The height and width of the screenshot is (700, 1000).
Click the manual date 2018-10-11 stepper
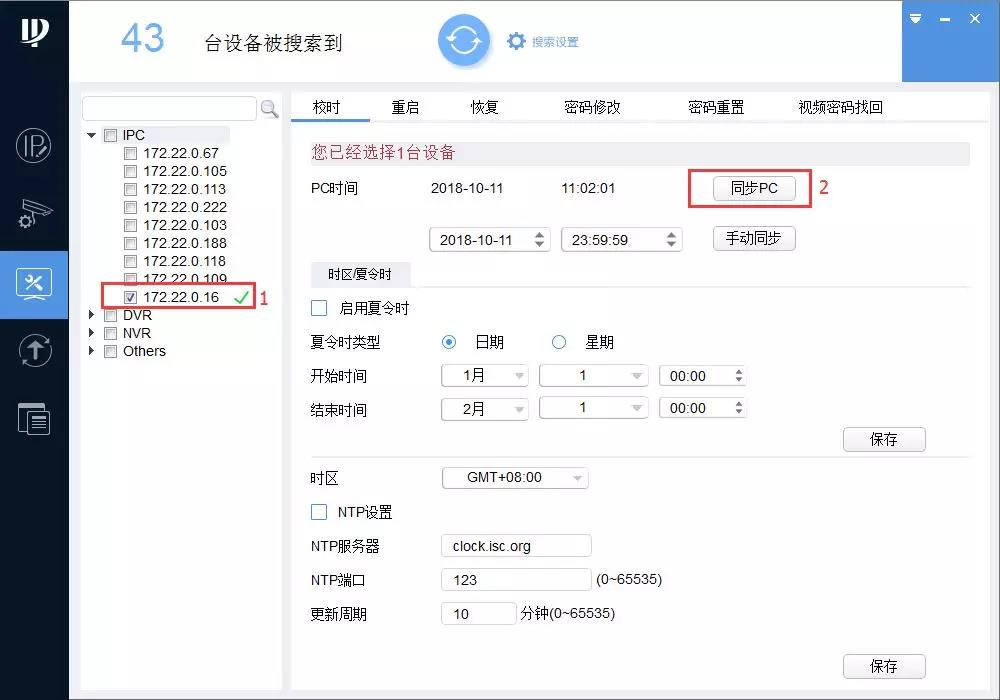click(x=540, y=240)
